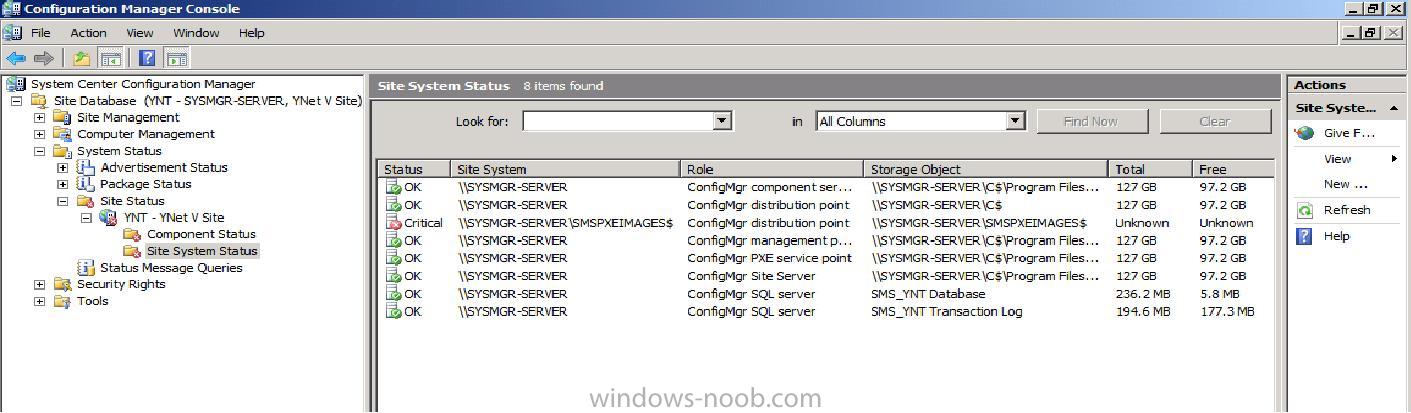Select the ConfigMgr management point row
Screen dimensions: 1411x413
tap(825, 240)
